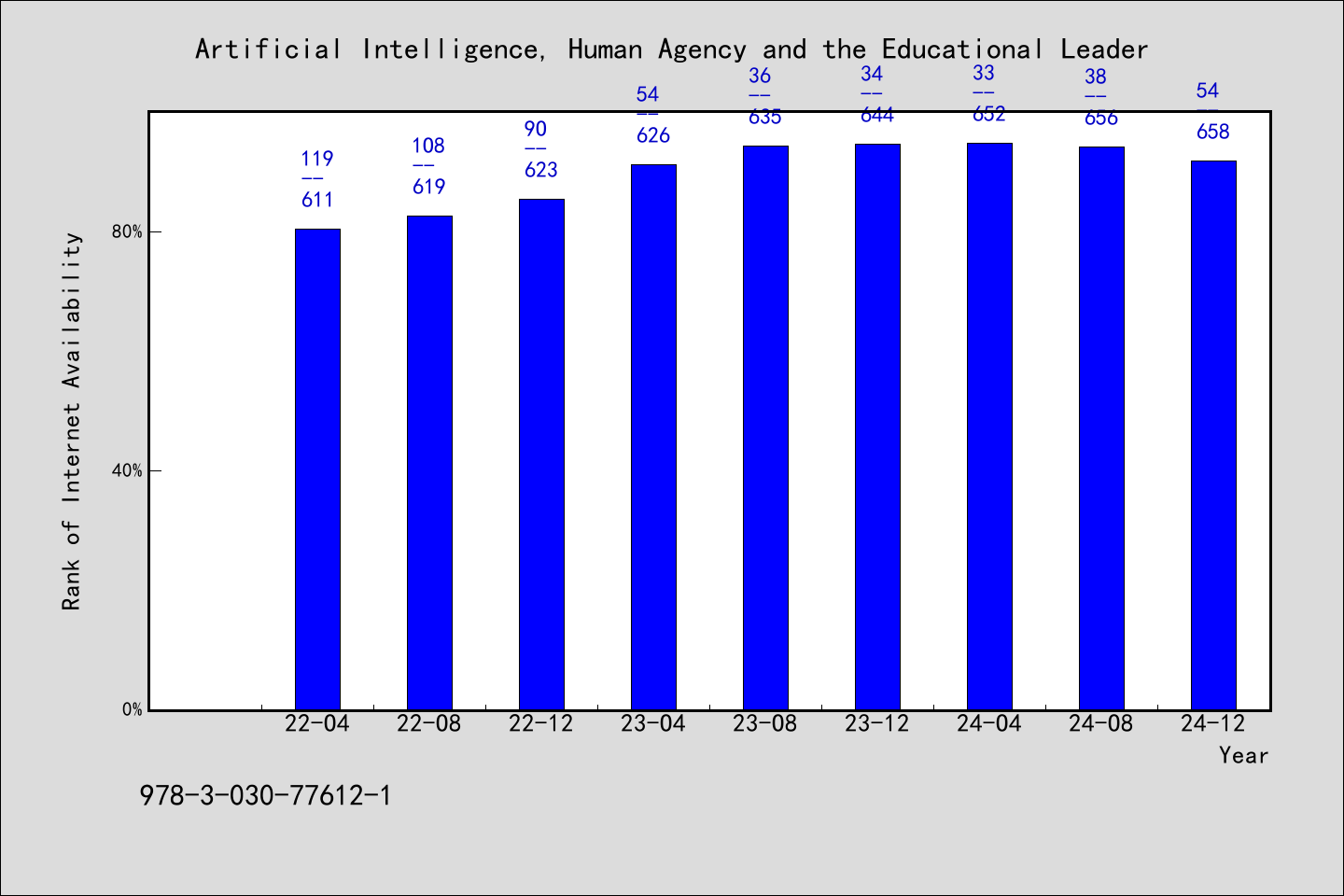Screen dimensions: 1344x896
Task: Select the bar for 22-12
Action: (541, 455)
